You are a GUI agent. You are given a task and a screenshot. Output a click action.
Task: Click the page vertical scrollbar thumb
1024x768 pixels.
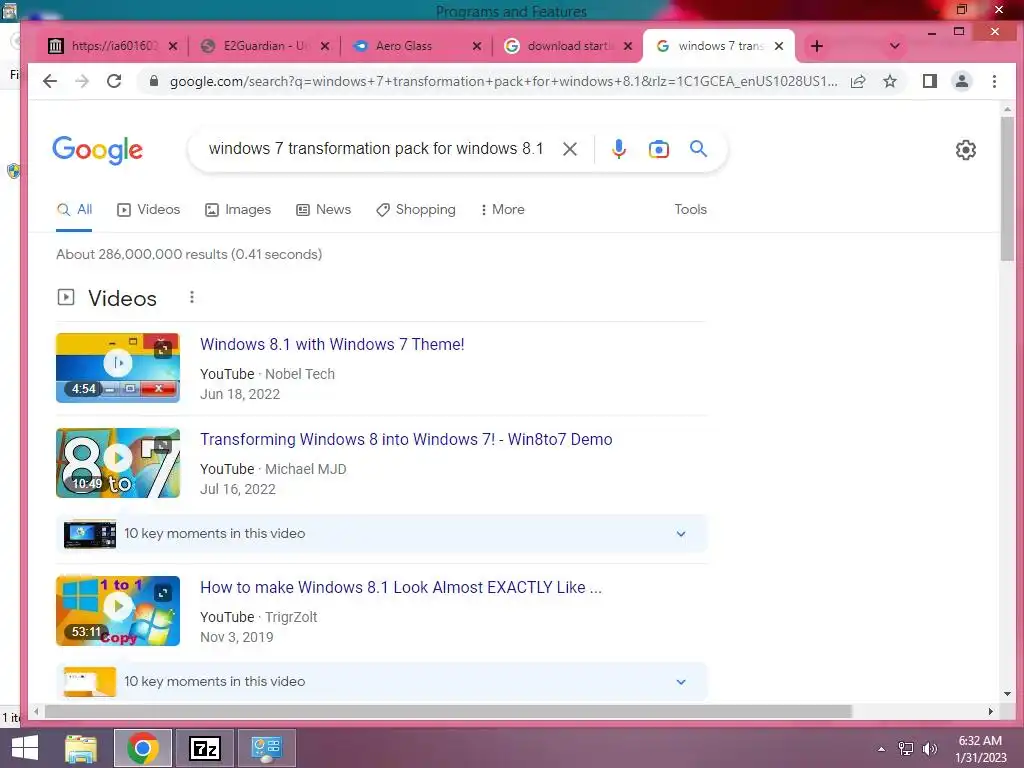point(1007,189)
